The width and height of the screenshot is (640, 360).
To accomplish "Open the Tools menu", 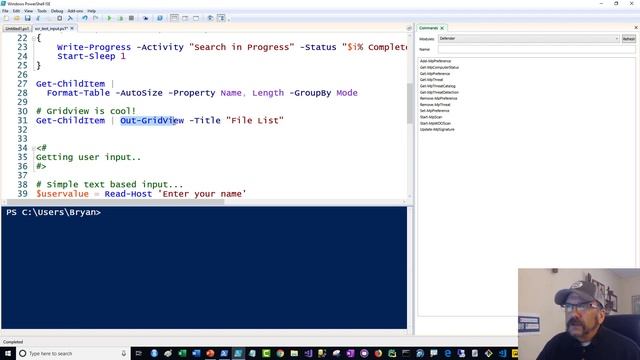I will [42, 11].
